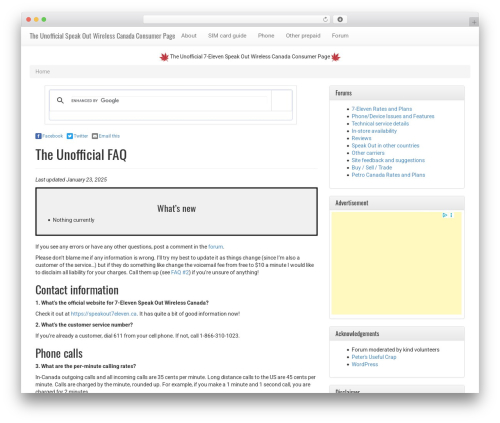Click the centered Unofficial 7-Eleven Speak Out title
Image resolution: width=500 pixels, height=423 pixels.
[x=250, y=57]
